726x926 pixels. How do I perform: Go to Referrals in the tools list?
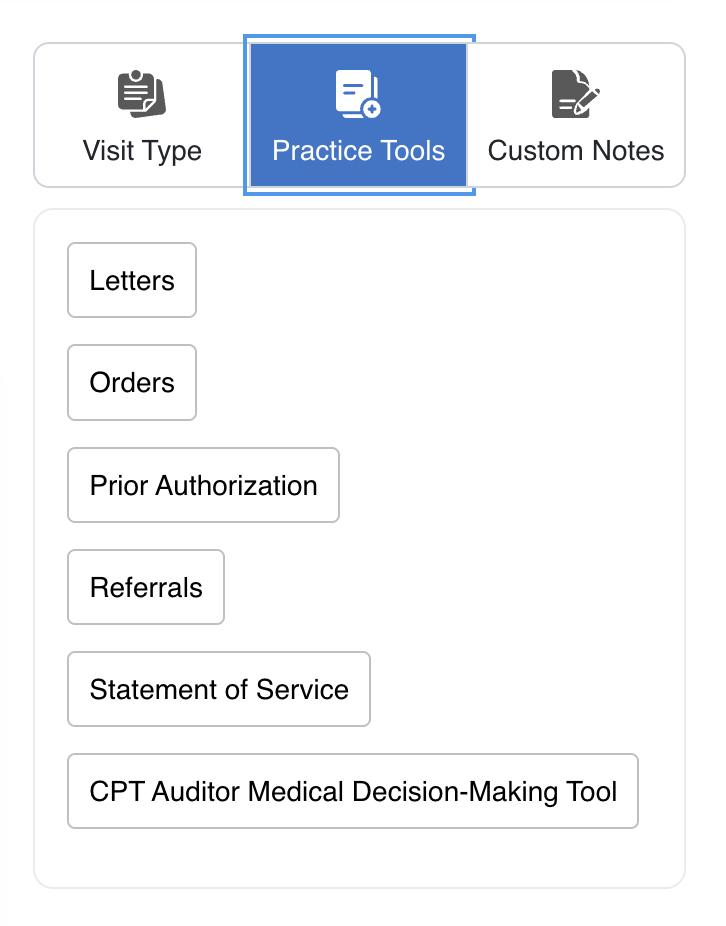[x=146, y=588]
